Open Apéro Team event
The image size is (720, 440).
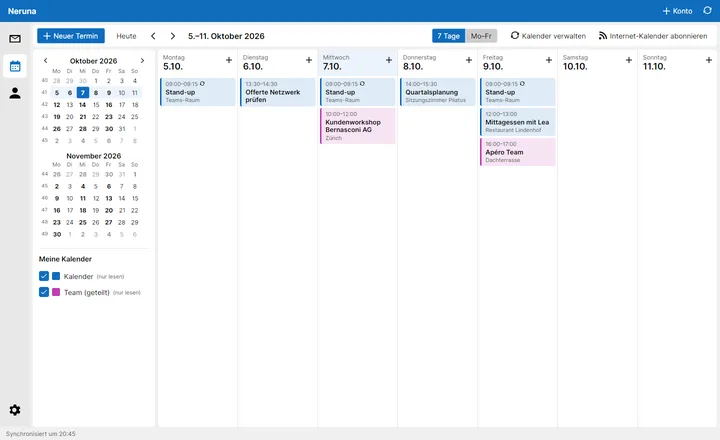coord(518,152)
